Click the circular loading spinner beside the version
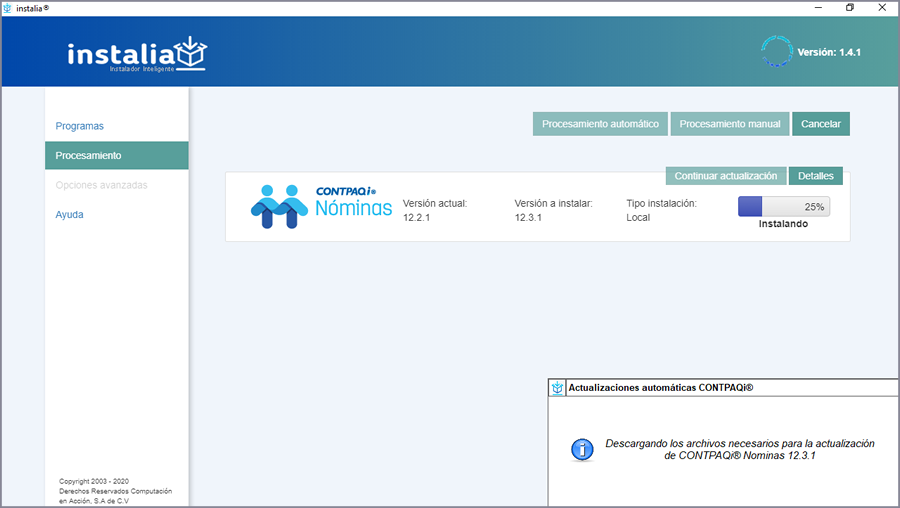Viewport: 900px width, 508px height. [x=776, y=51]
